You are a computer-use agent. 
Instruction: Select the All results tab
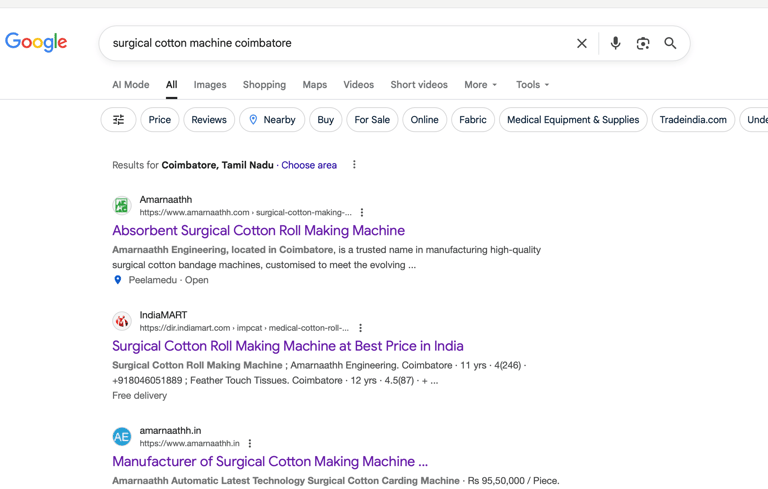tap(171, 84)
